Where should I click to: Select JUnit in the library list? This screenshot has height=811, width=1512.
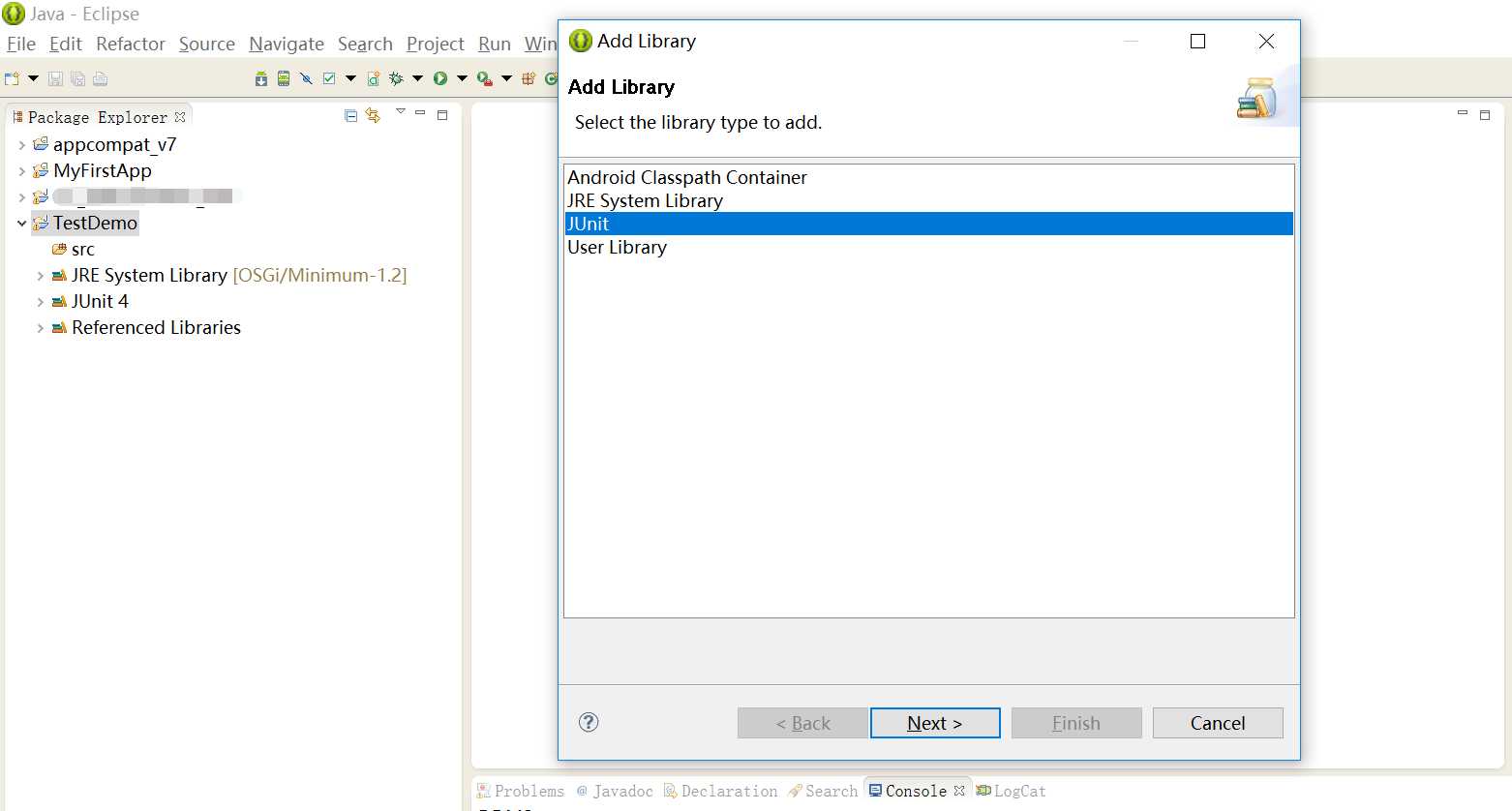(x=928, y=224)
